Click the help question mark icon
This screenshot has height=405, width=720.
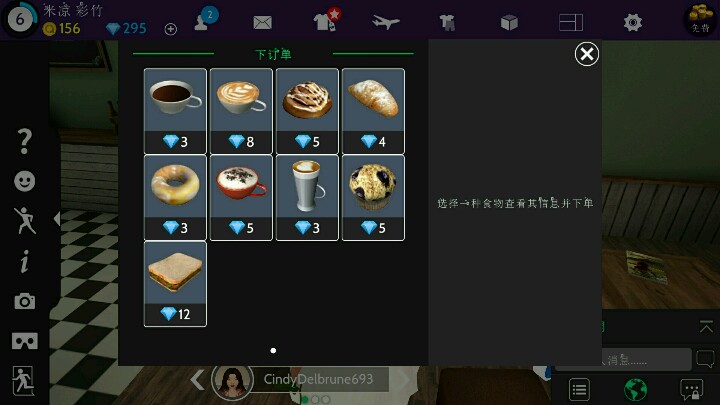pyautogui.click(x=24, y=141)
